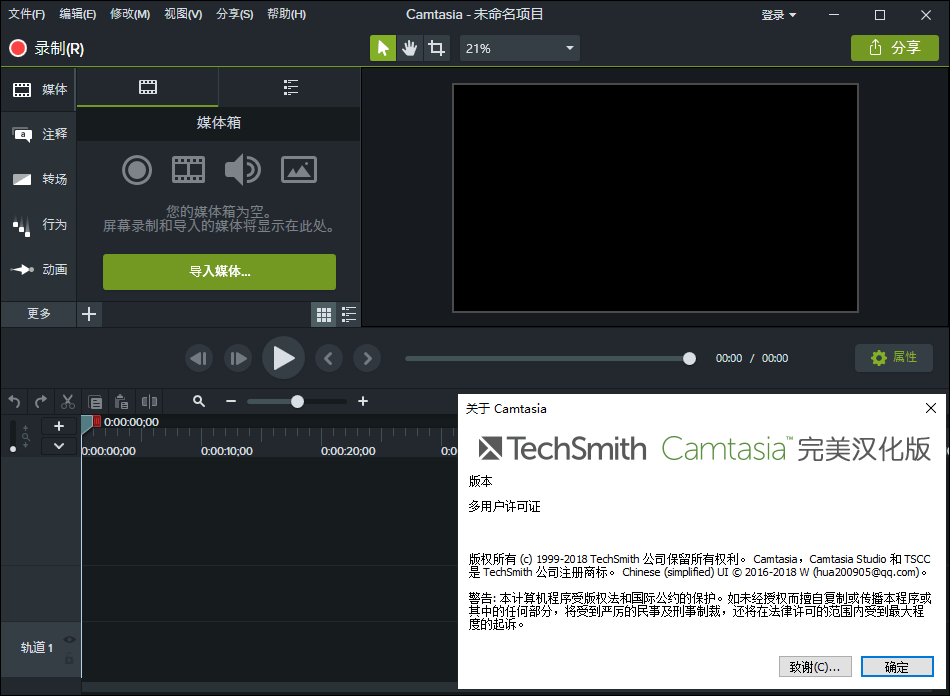Click the playback scrubber slider handle
The height and width of the screenshot is (696, 950).
(689, 359)
